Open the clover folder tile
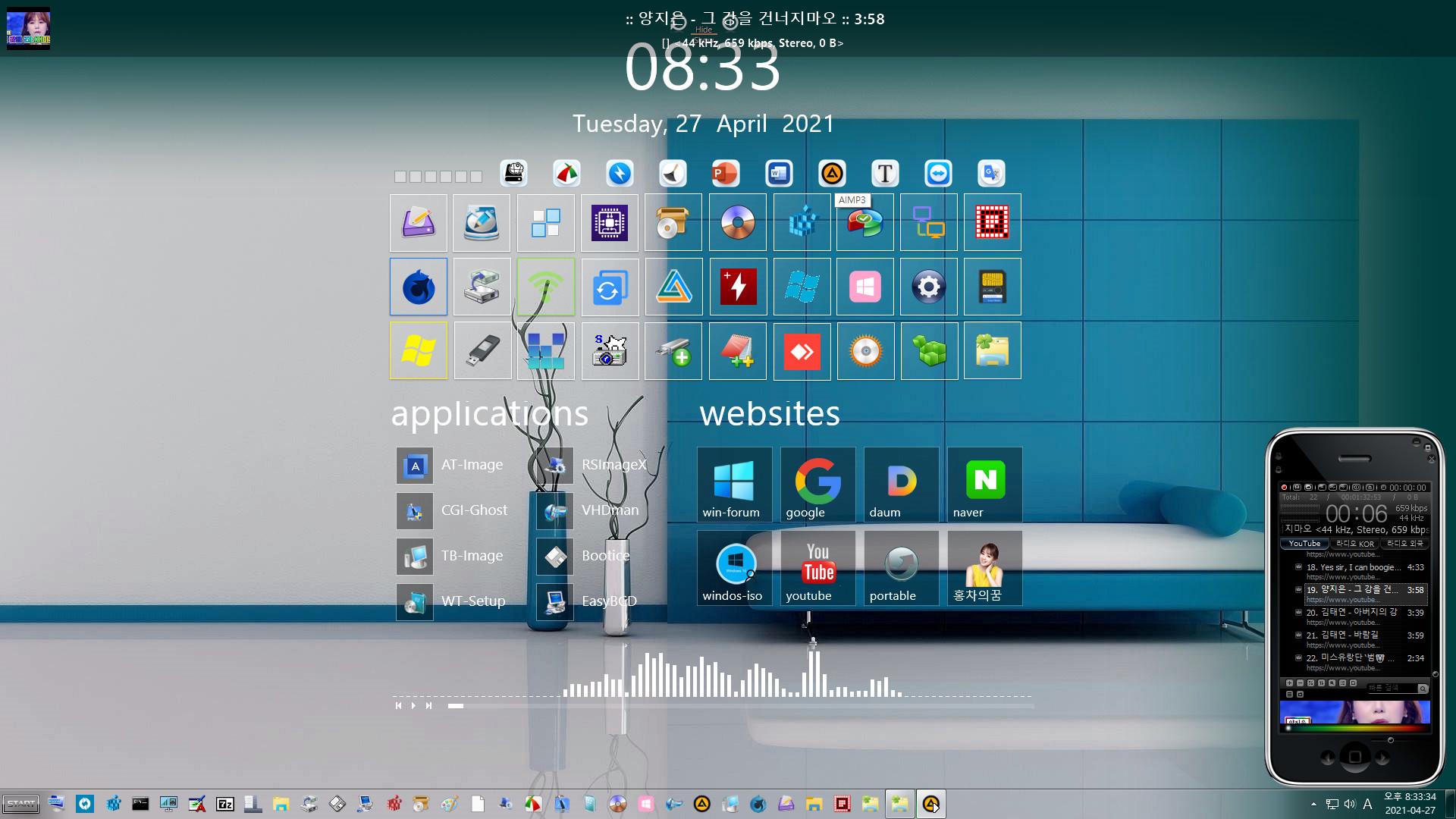Viewport: 1456px width, 819px height. coord(993,350)
